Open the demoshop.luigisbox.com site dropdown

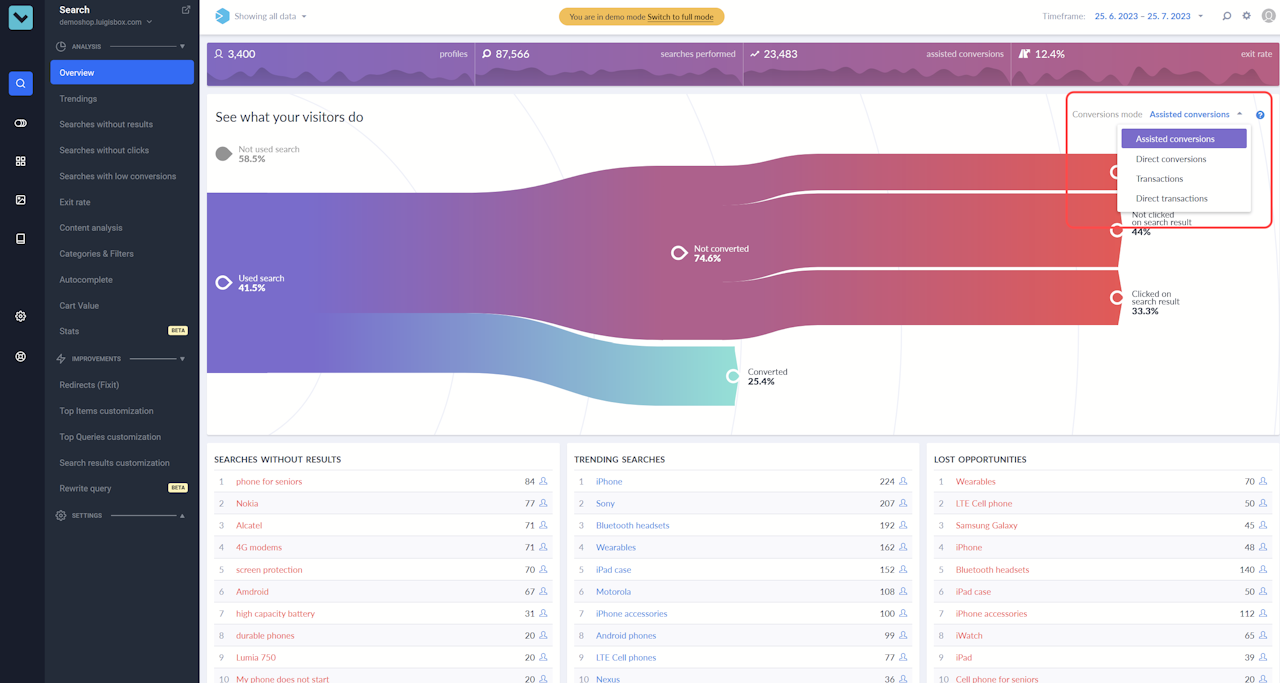pos(106,22)
